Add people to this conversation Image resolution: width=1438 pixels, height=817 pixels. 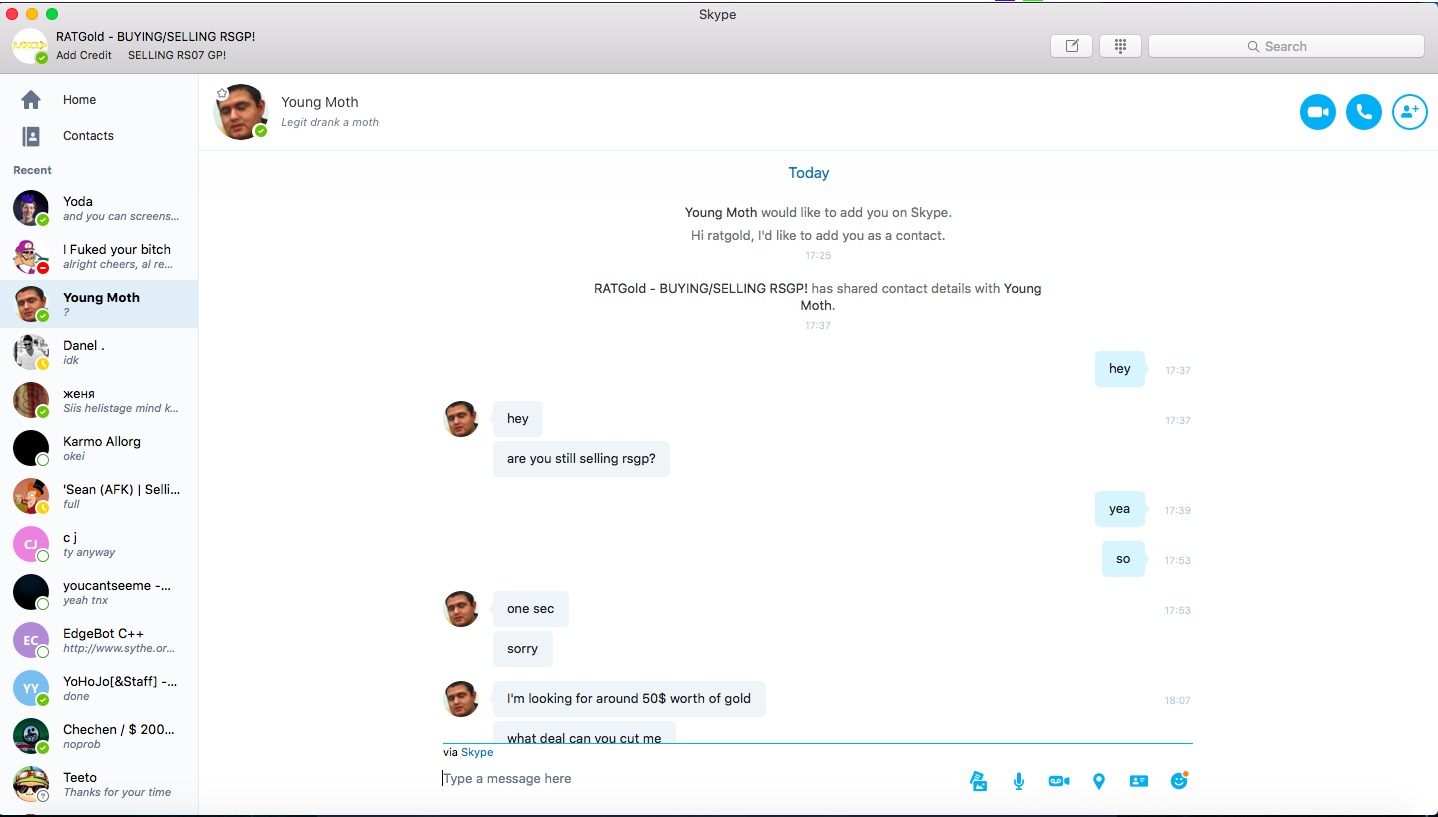1410,112
